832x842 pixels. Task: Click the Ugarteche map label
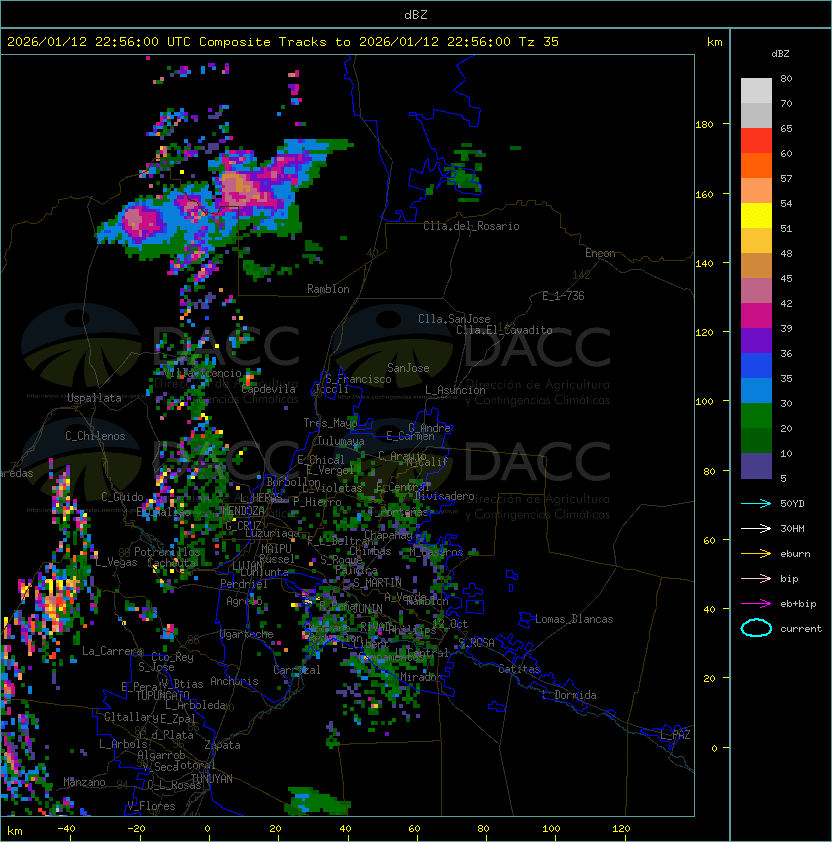(x=247, y=634)
